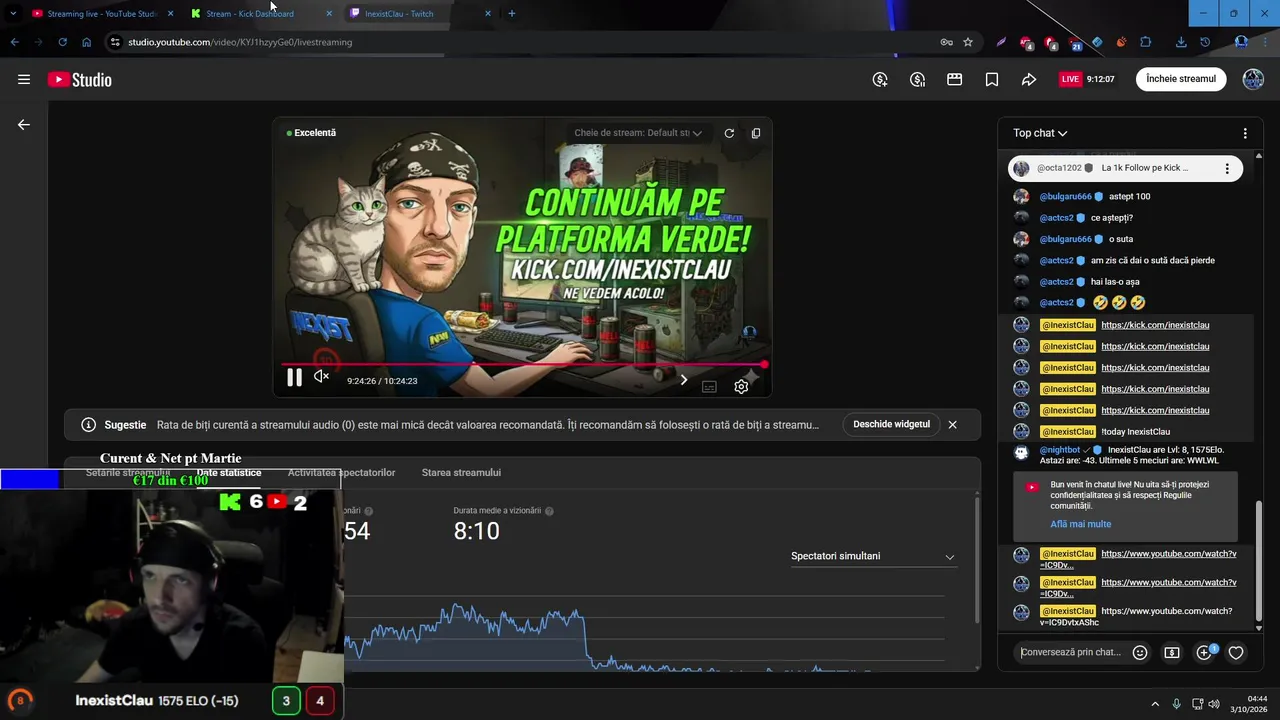Open pinned message three-dot options
The image size is (1280, 720).
pyautogui.click(x=1227, y=169)
